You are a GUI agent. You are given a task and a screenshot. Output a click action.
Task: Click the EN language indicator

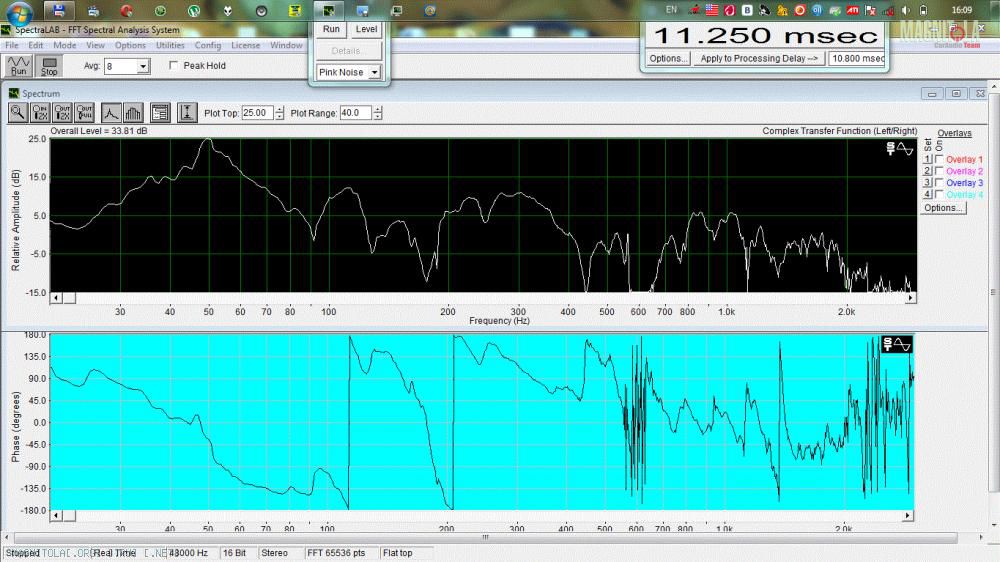pos(671,10)
